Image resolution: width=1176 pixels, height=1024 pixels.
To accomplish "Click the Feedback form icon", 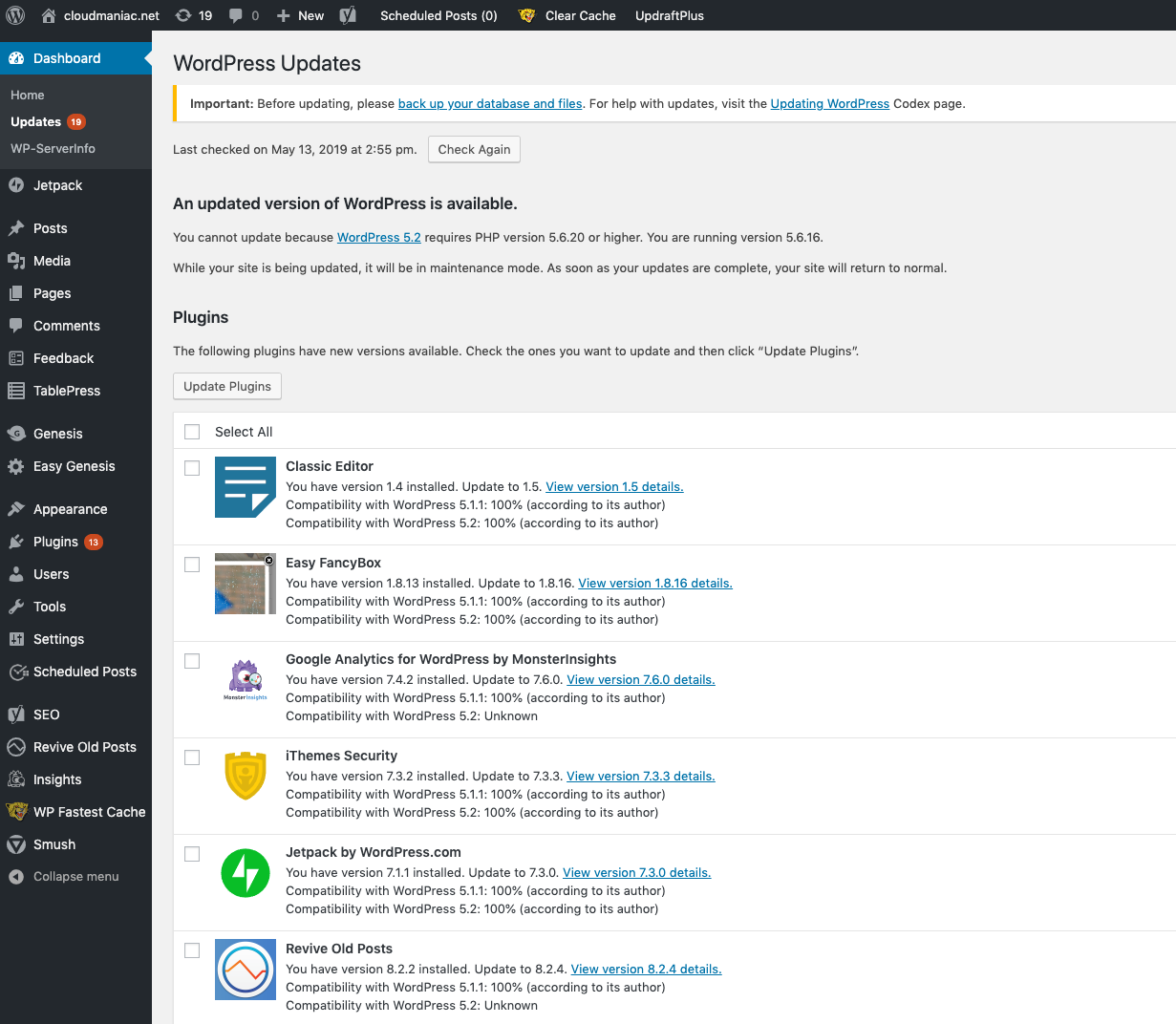I will [16, 358].
